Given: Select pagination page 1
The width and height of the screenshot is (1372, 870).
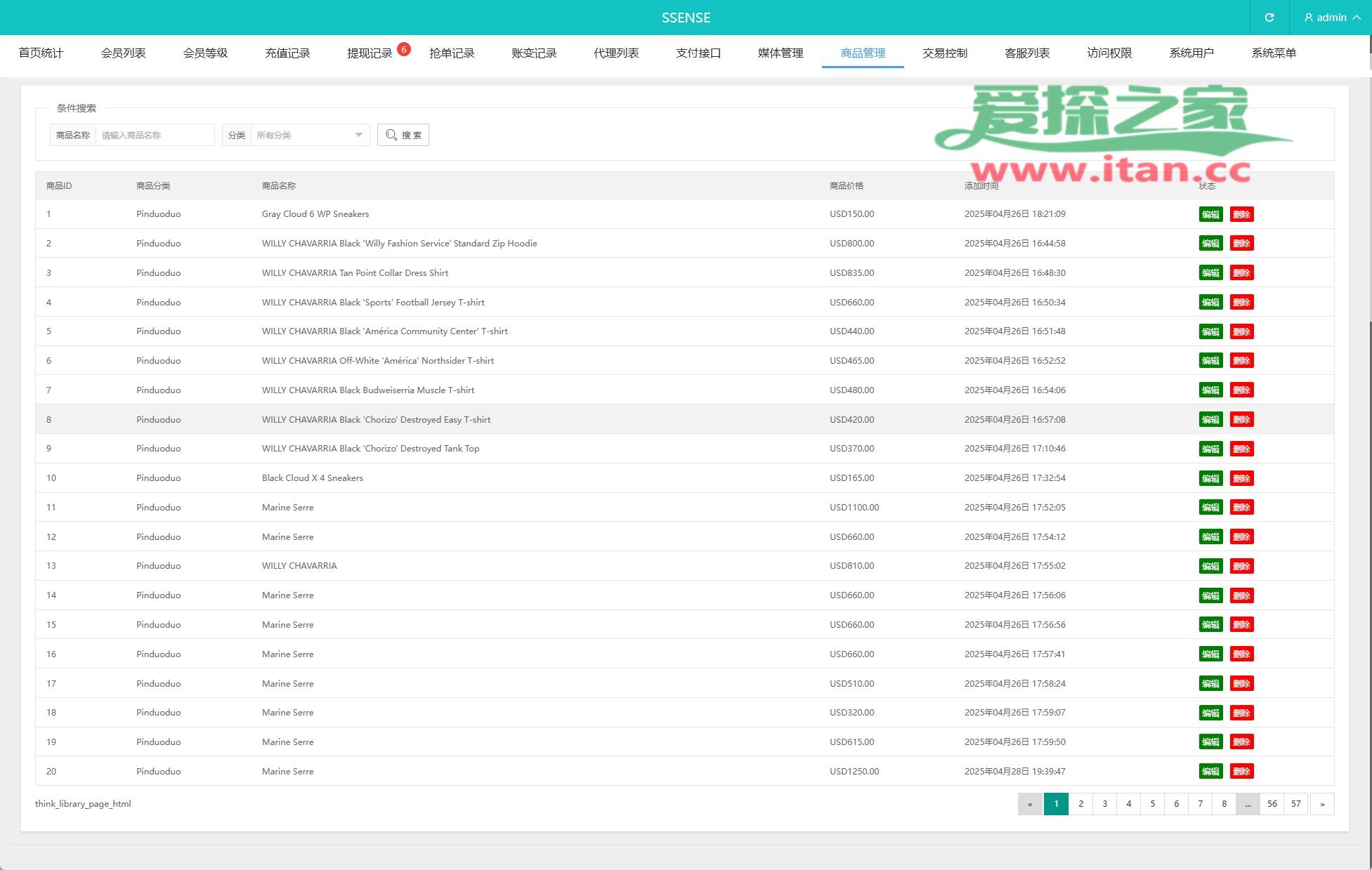Looking at the screenshot, I should pos(1056,804).
